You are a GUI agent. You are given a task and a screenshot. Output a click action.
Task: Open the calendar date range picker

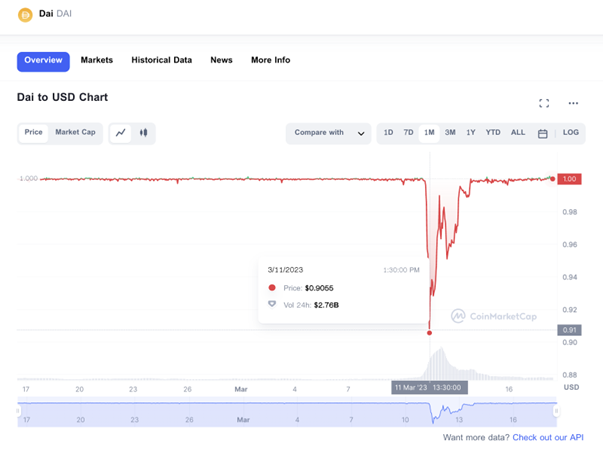click(543, 133)
